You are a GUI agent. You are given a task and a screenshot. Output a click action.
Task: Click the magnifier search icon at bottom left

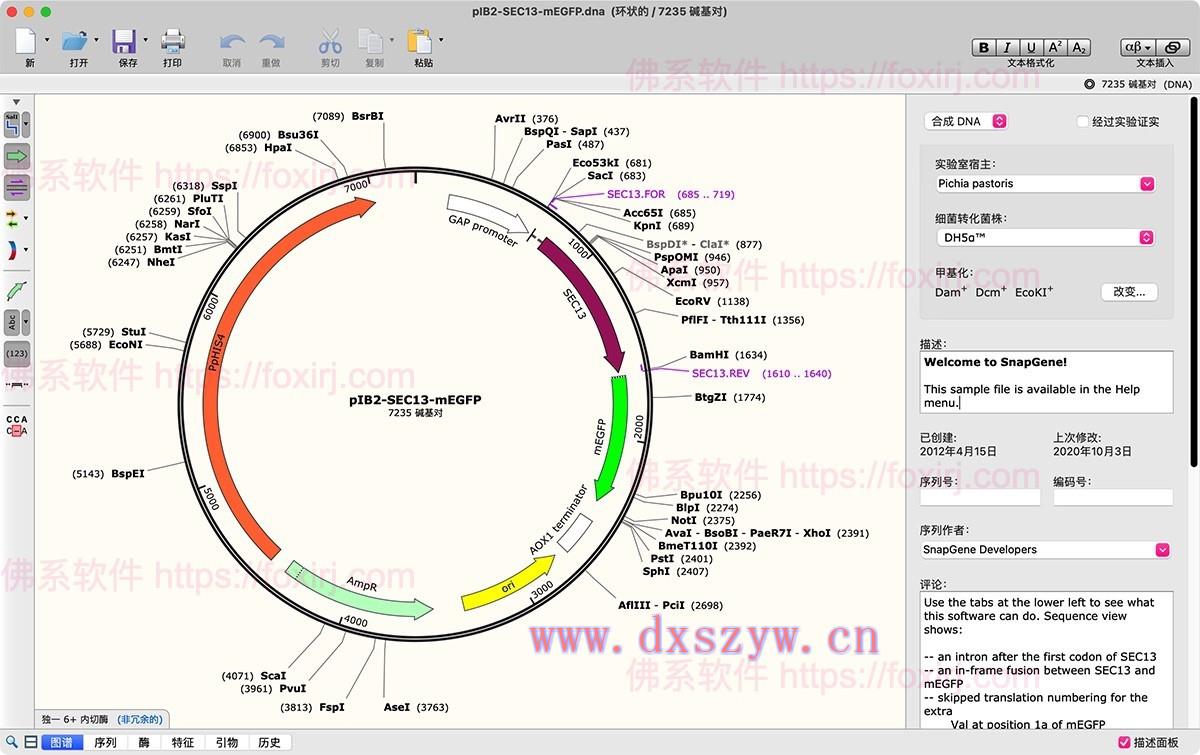11,742
